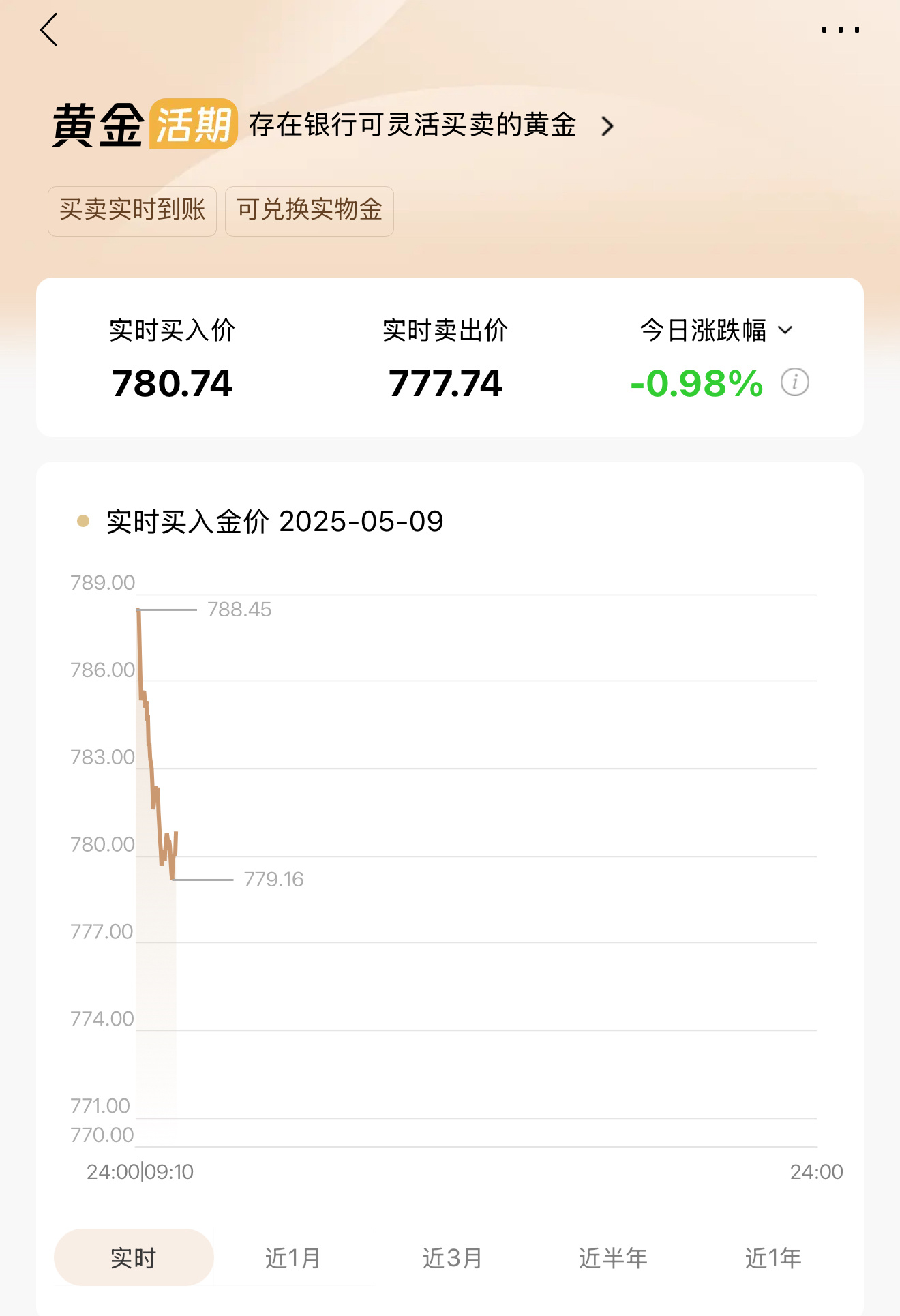The height and width of the screenshot is (1316, 900).
Task: Open the 存在银行可灵活买卖的黄金 description link
Action: [412, 125]
